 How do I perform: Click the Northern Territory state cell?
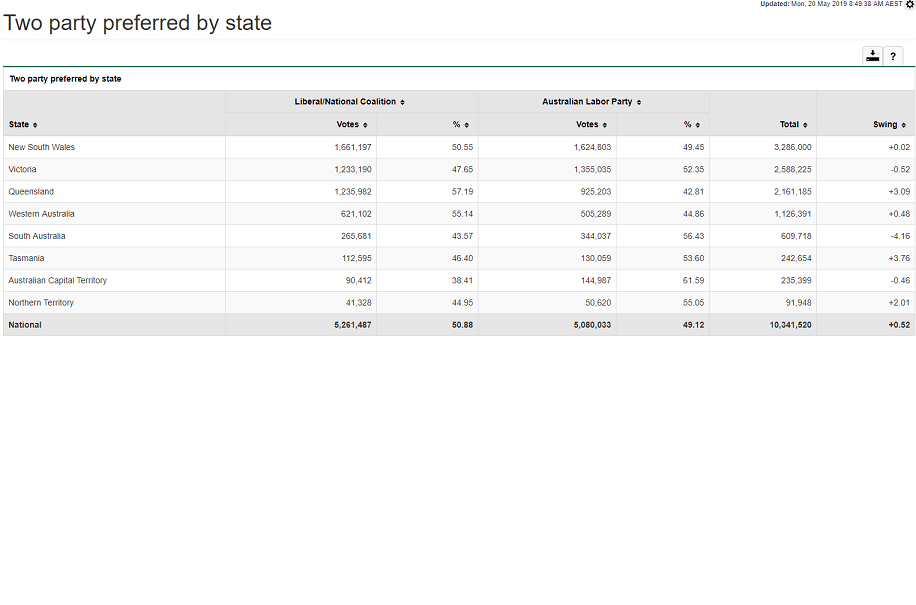pos(41,302)
